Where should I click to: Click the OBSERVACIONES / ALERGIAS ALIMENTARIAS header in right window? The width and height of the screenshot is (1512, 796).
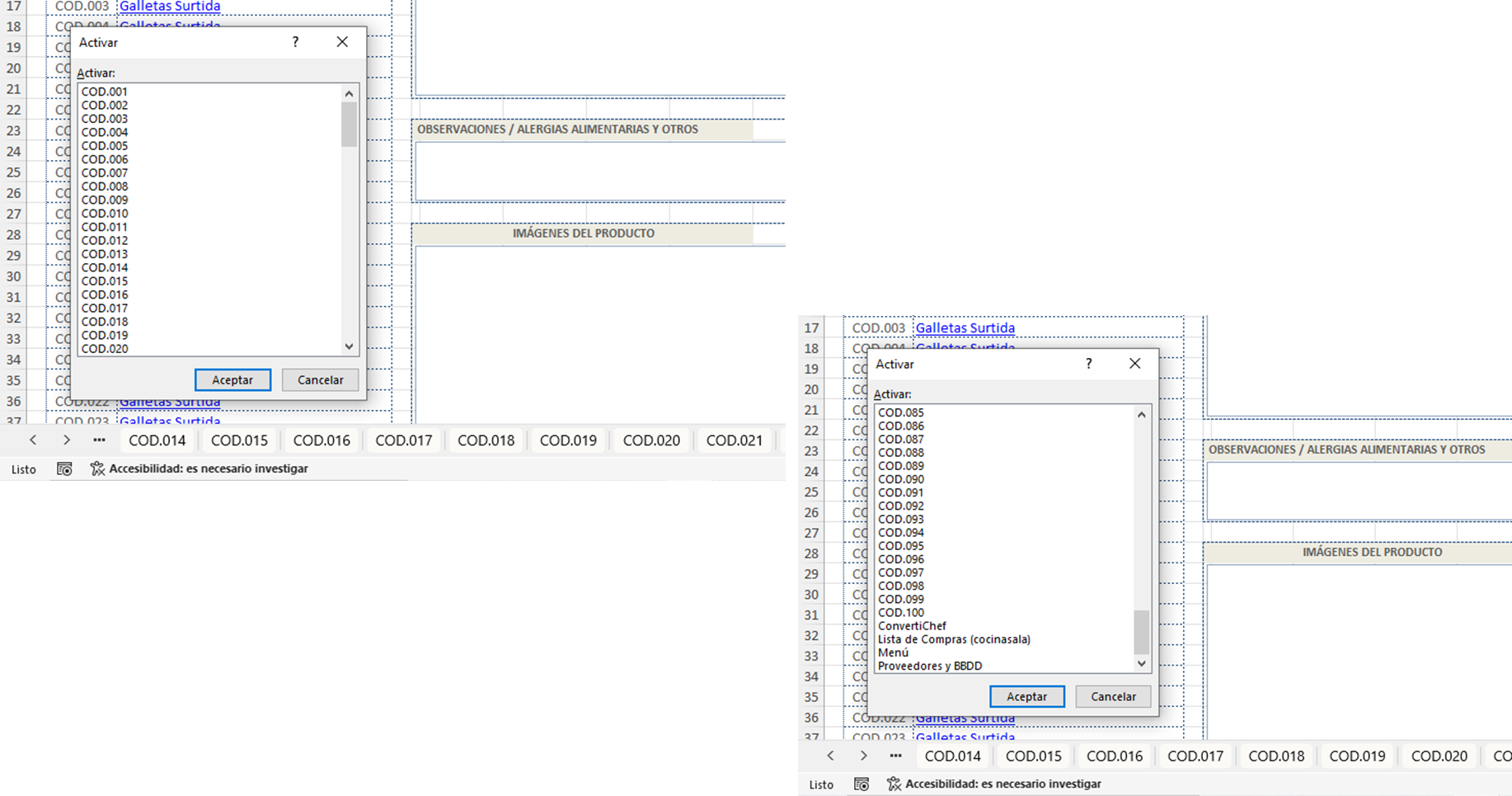(1347, 450)
